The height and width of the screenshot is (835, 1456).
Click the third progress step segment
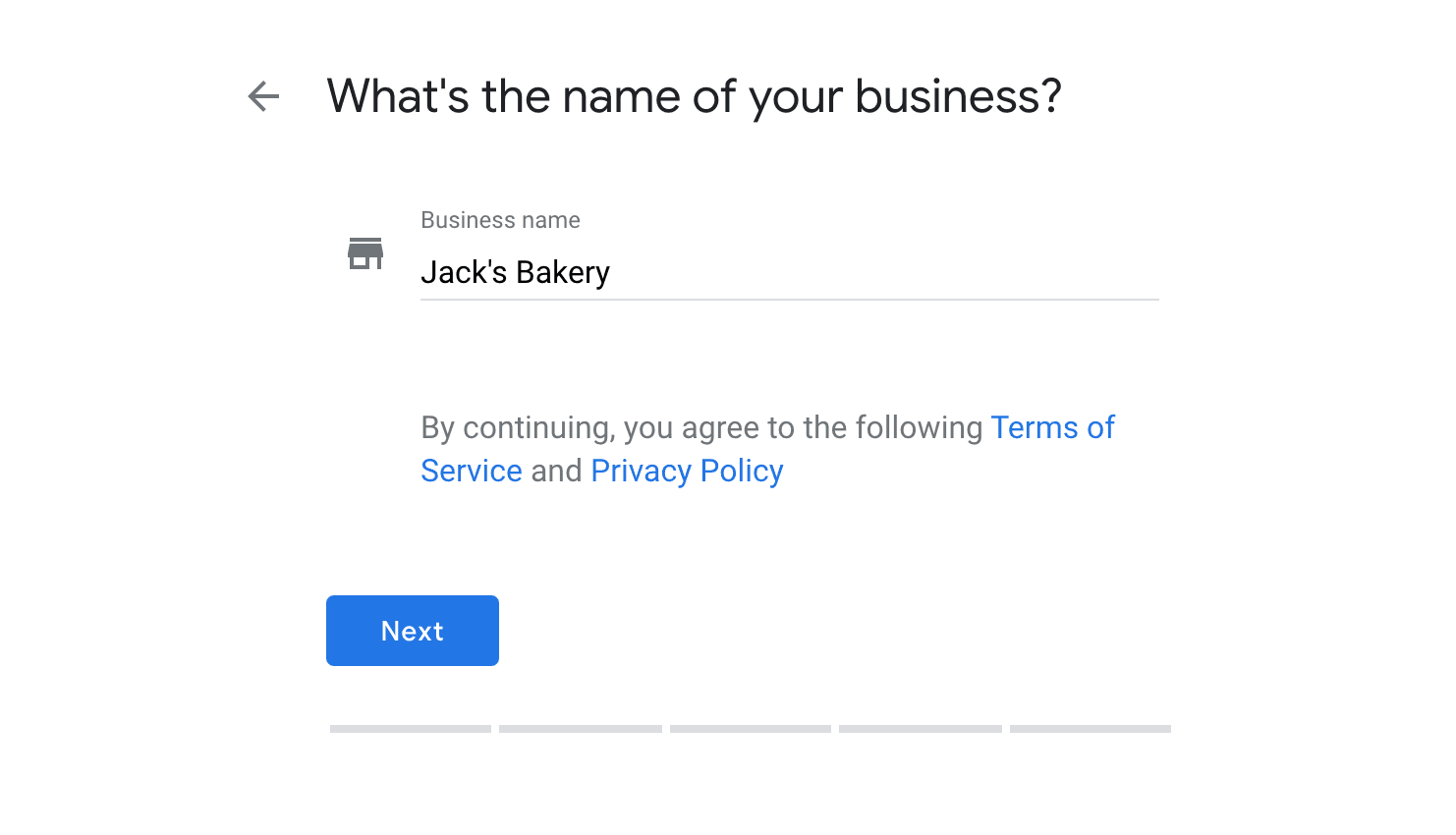coord(751,729)
